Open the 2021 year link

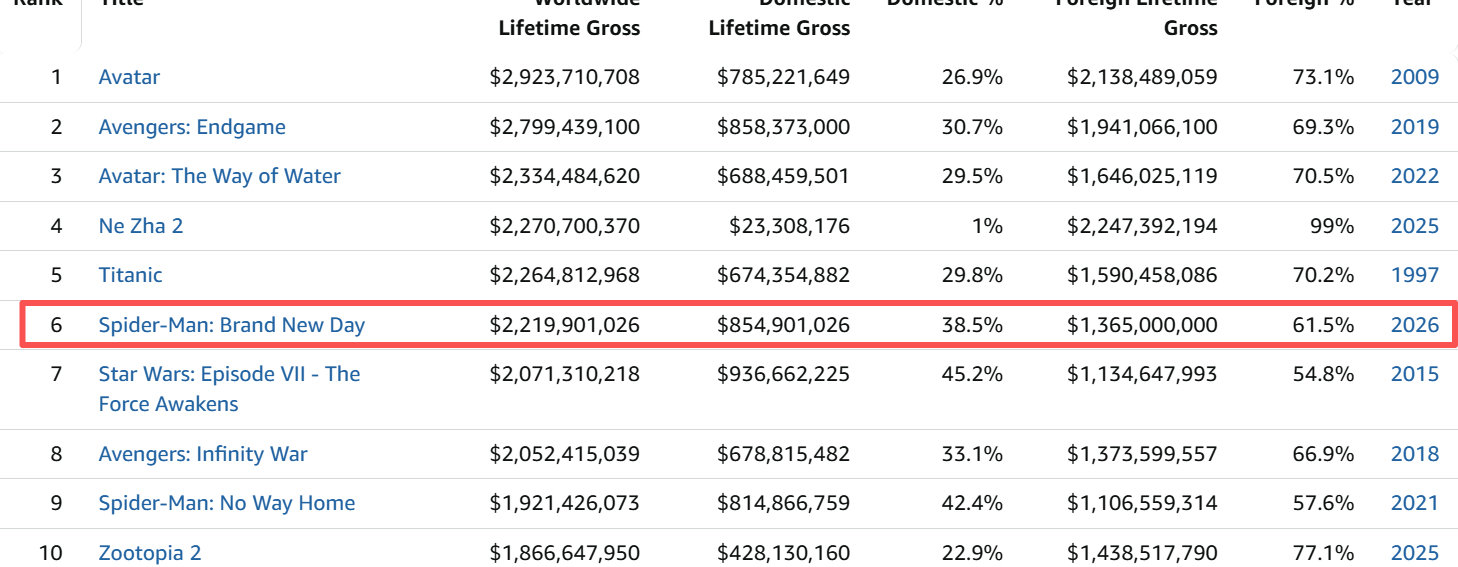[x=1415, y=503]
